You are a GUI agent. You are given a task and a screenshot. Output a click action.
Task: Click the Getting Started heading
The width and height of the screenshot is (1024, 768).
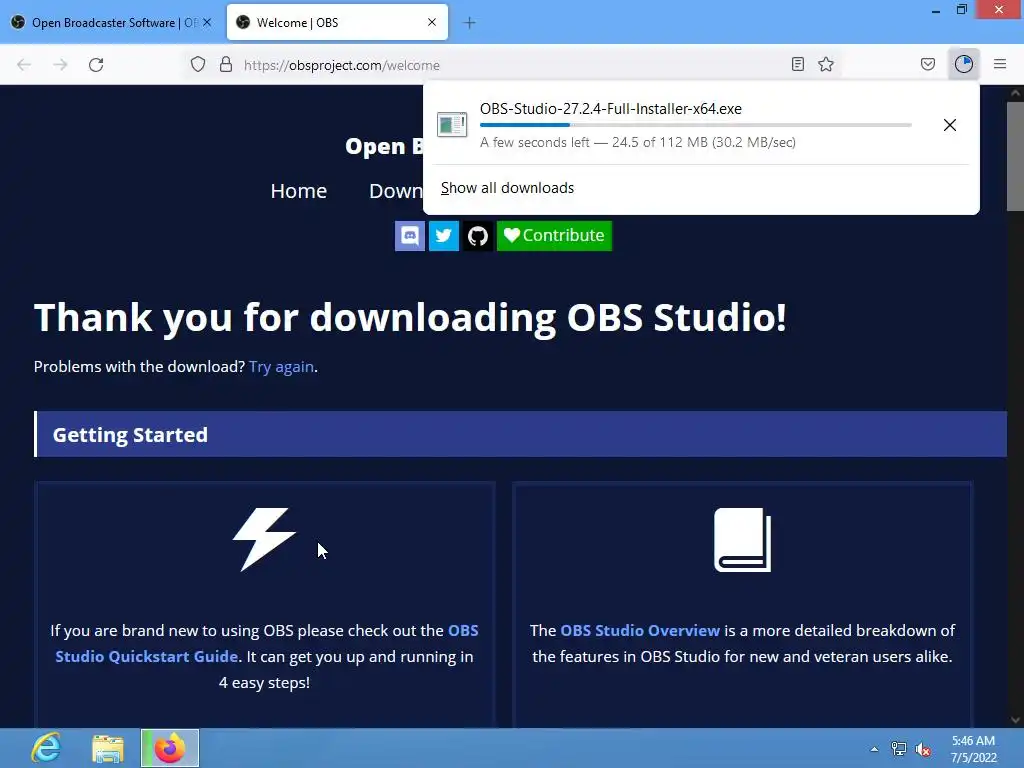(x=130, y=435)
